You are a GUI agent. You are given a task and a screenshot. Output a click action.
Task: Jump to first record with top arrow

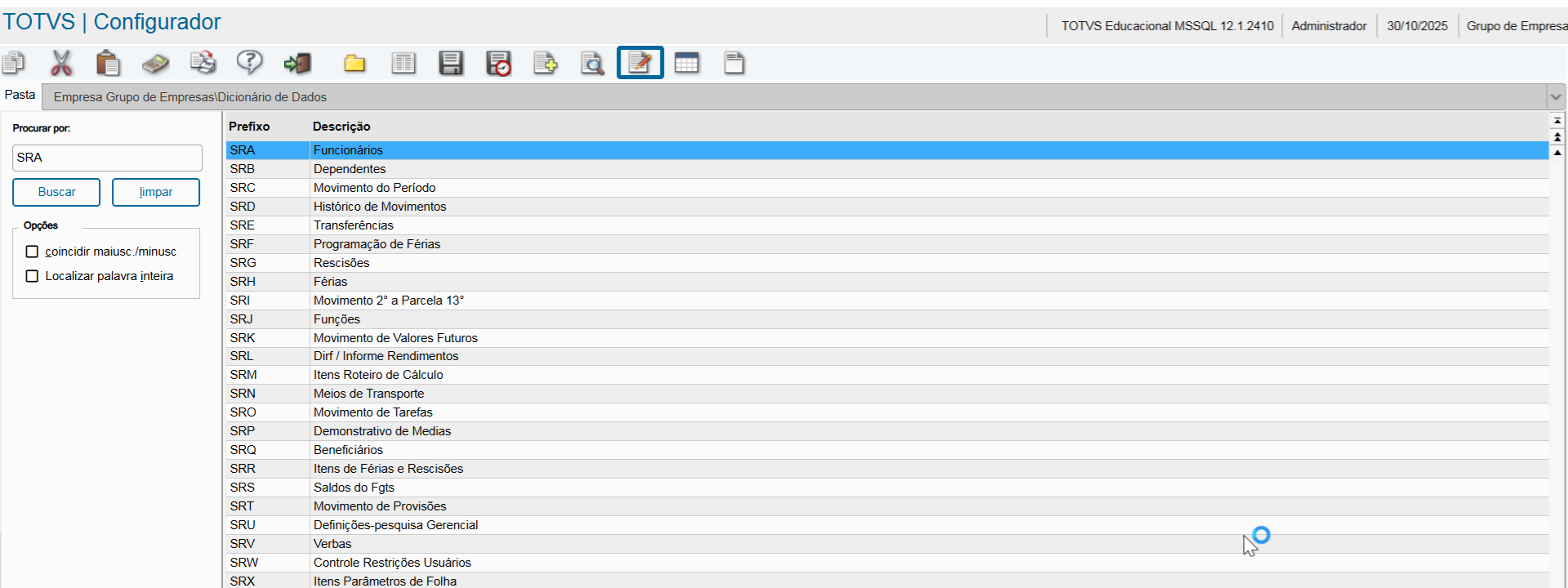click(x=1557, y=120)
